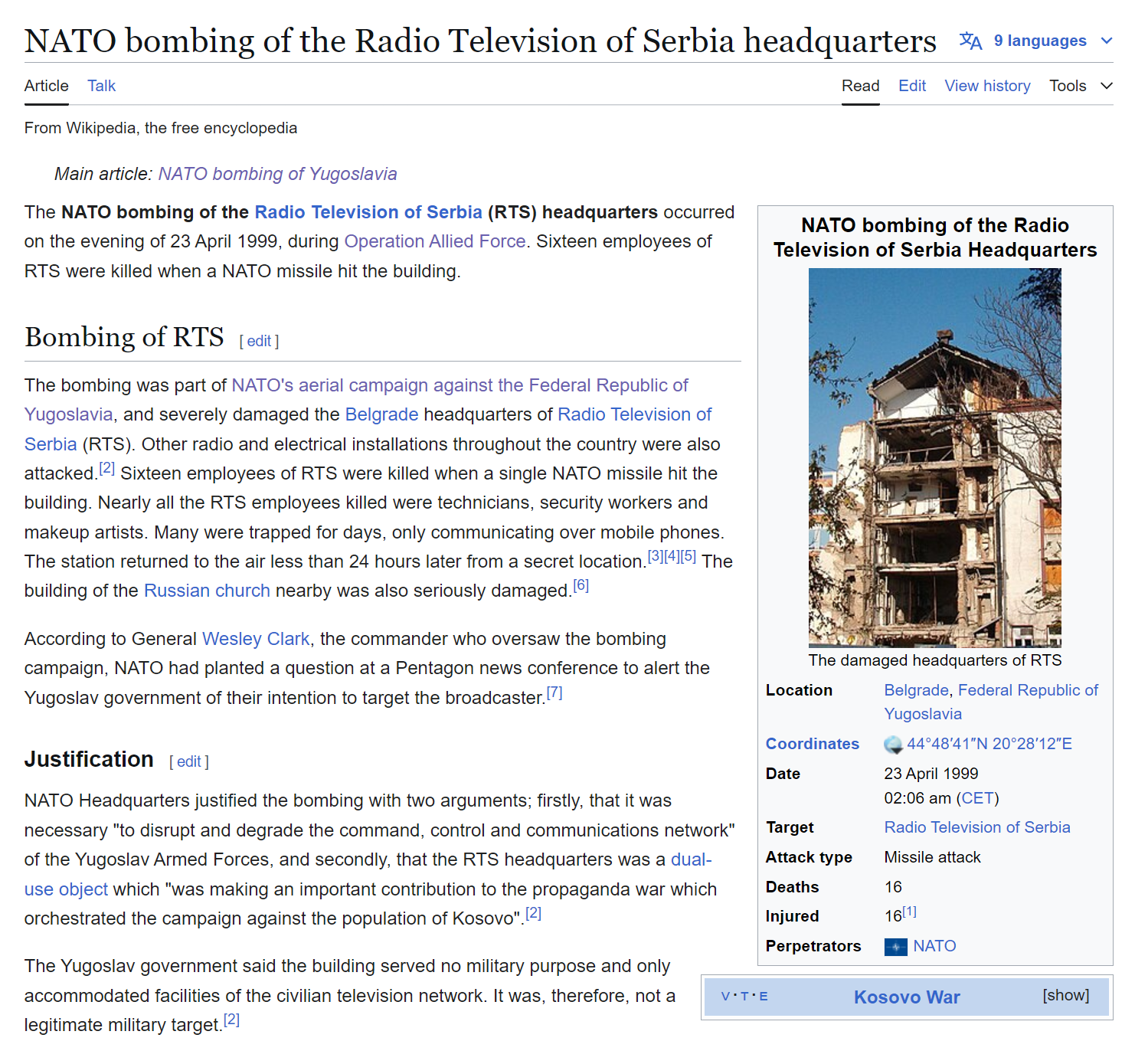Open the NATO perpetrators link
Image resolution: width=1135 pixels, height=1064 pixels.
934,946
